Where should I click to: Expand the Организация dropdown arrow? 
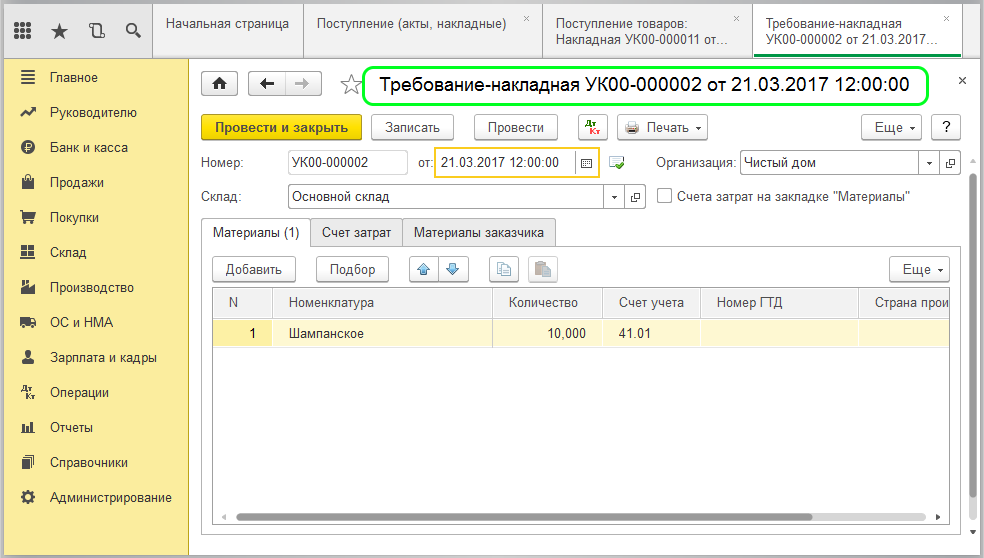[x=929, y=163]
